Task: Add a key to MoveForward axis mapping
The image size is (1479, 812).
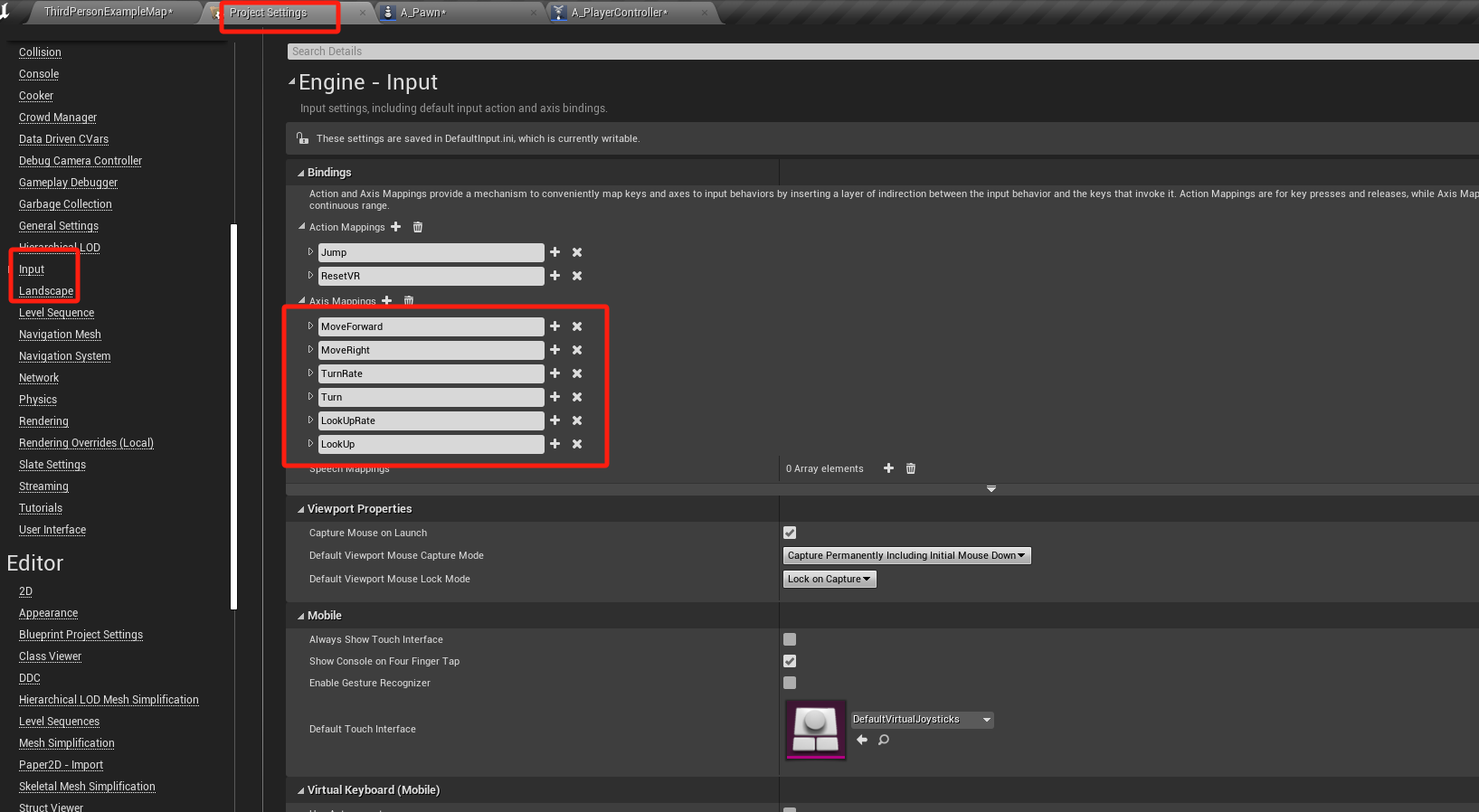Action: 555,326
